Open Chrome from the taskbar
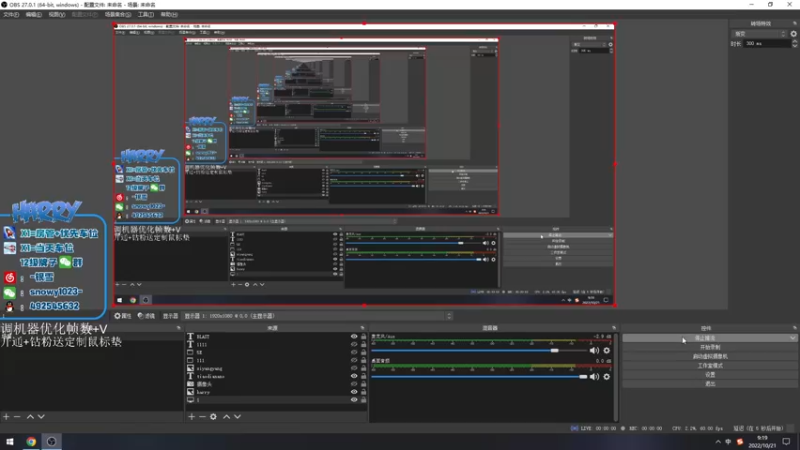The image size is (800, 450). pos(31,441)
